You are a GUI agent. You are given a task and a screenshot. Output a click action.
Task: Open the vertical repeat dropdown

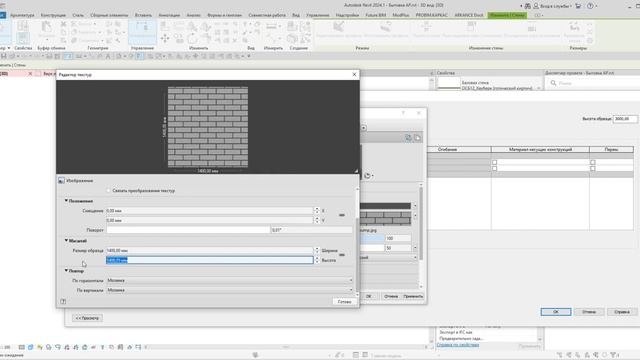tap(229, 290)
